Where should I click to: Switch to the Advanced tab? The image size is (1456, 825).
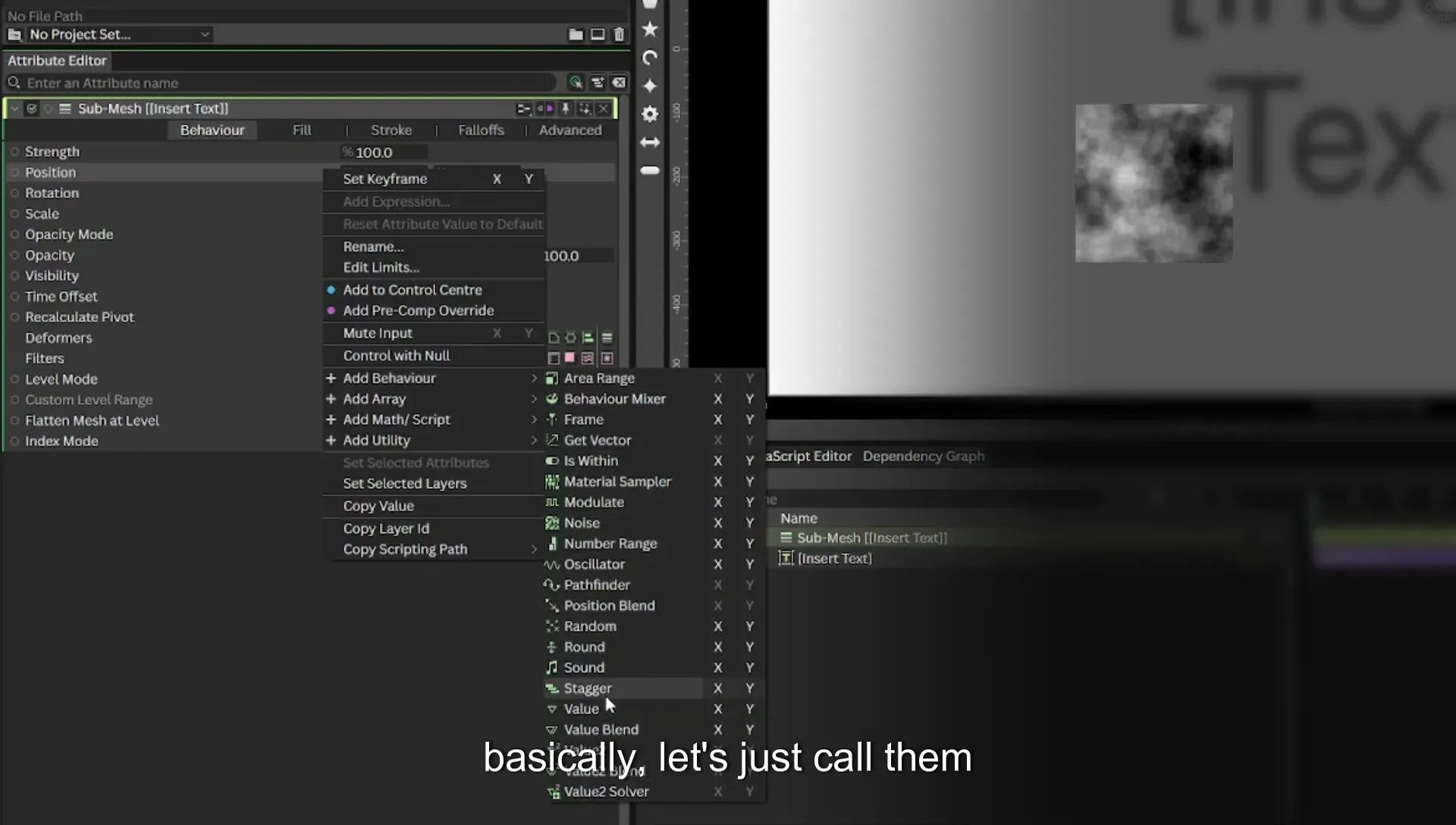click(x=570, y=130)
